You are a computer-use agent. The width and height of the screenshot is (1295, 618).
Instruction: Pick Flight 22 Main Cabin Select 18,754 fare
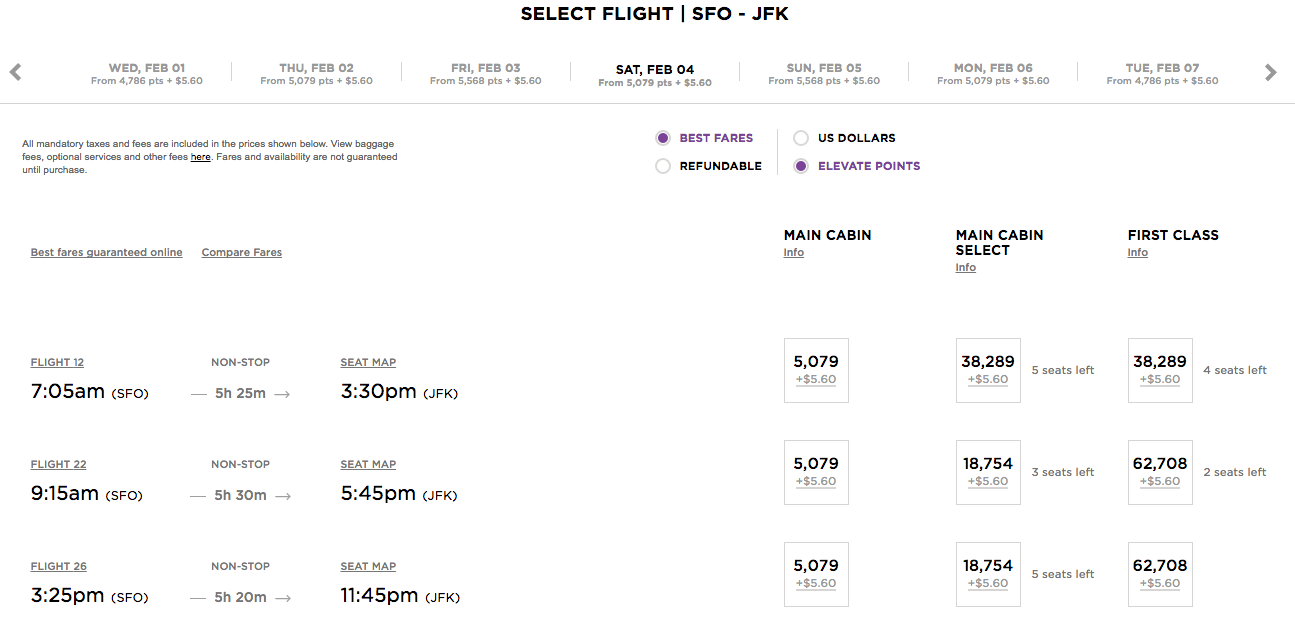click(x=988, y=472)
